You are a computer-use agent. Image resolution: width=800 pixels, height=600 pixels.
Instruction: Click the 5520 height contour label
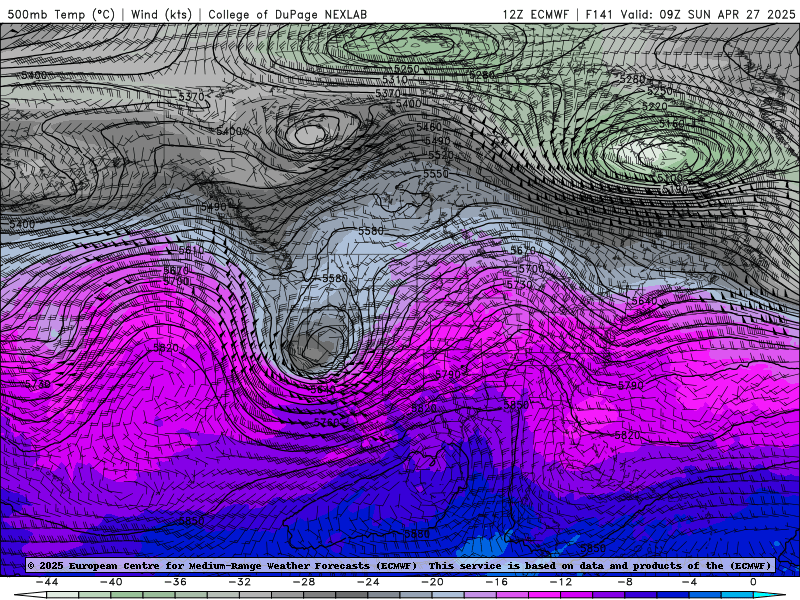click(441, 155)
